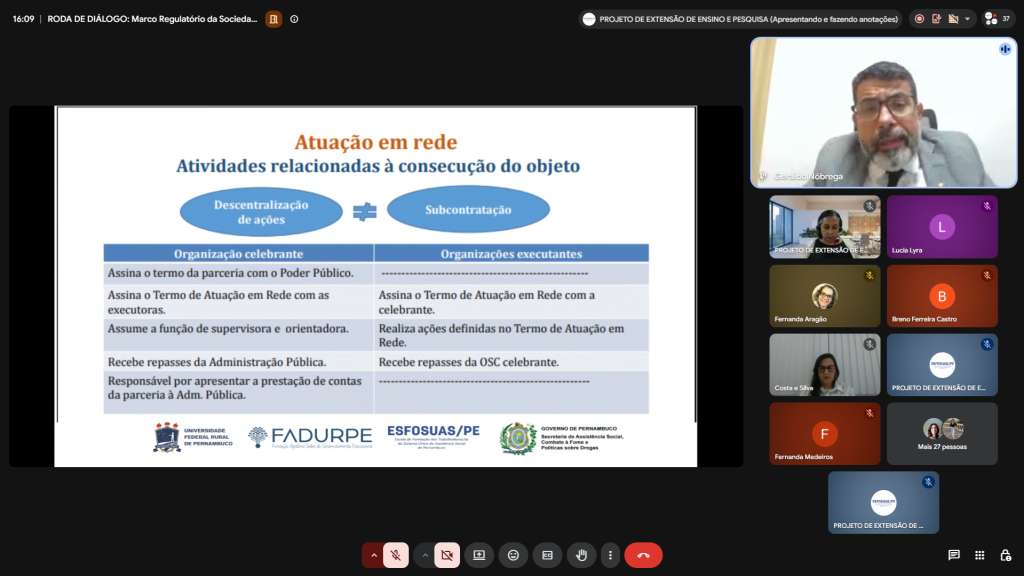Click Fernanda Medeiros's red F avatar

point(824,434)
